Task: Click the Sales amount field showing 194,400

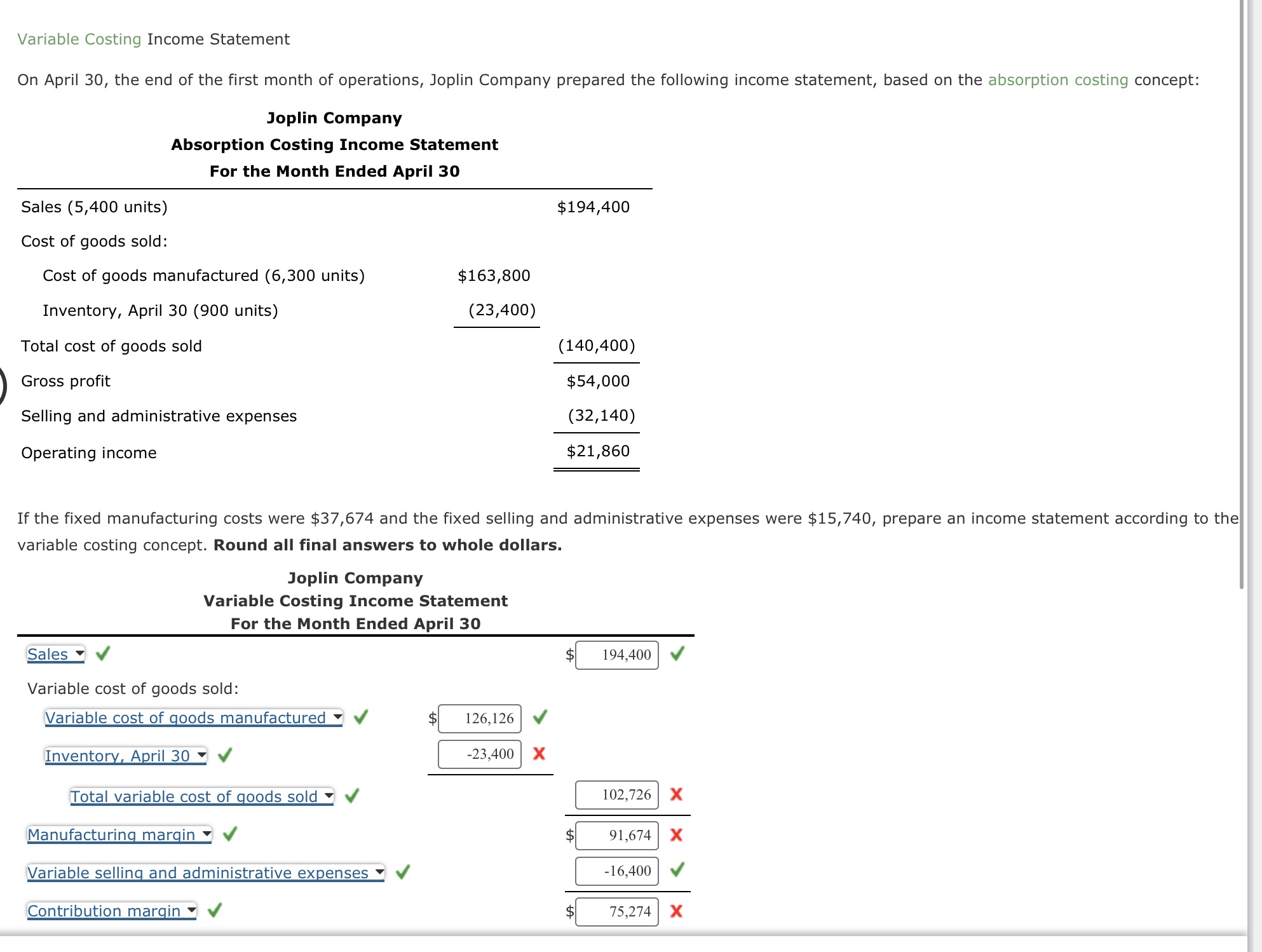Action: click(617, 655)
